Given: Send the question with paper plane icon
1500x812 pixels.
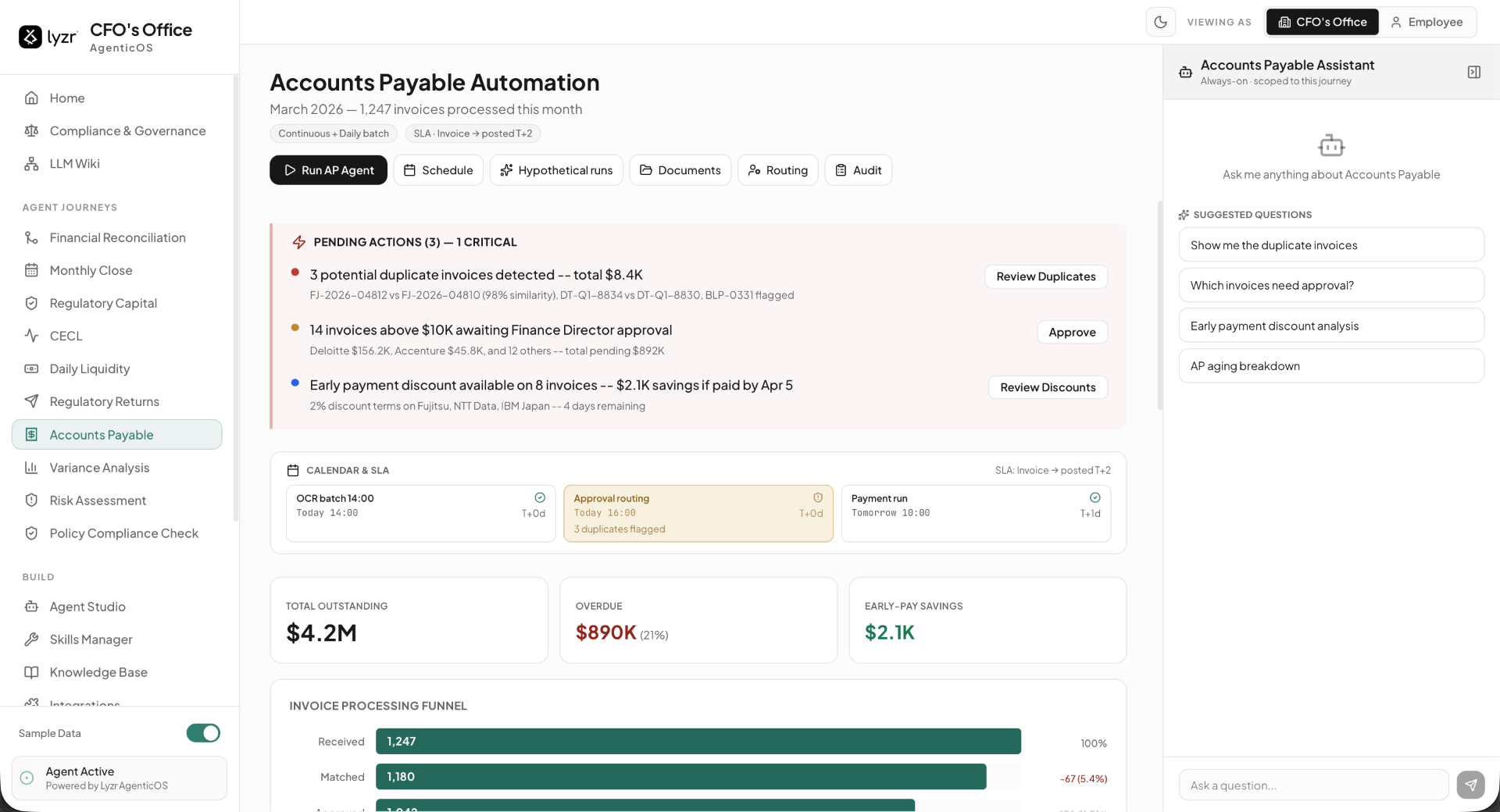Looking at the screenshot, I should pyautogui.click(x=1470, y=785).
